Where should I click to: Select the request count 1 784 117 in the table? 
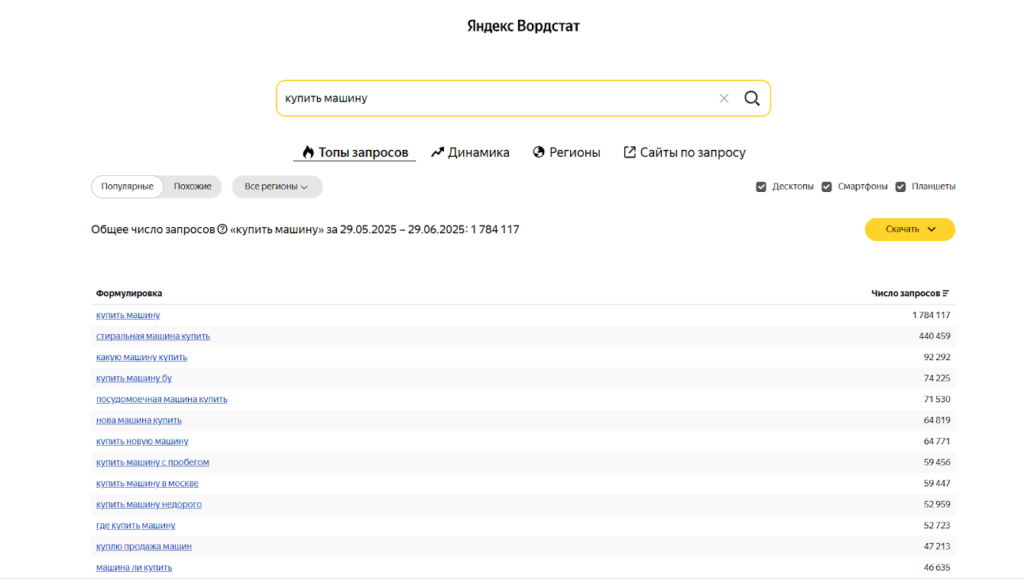931,315
